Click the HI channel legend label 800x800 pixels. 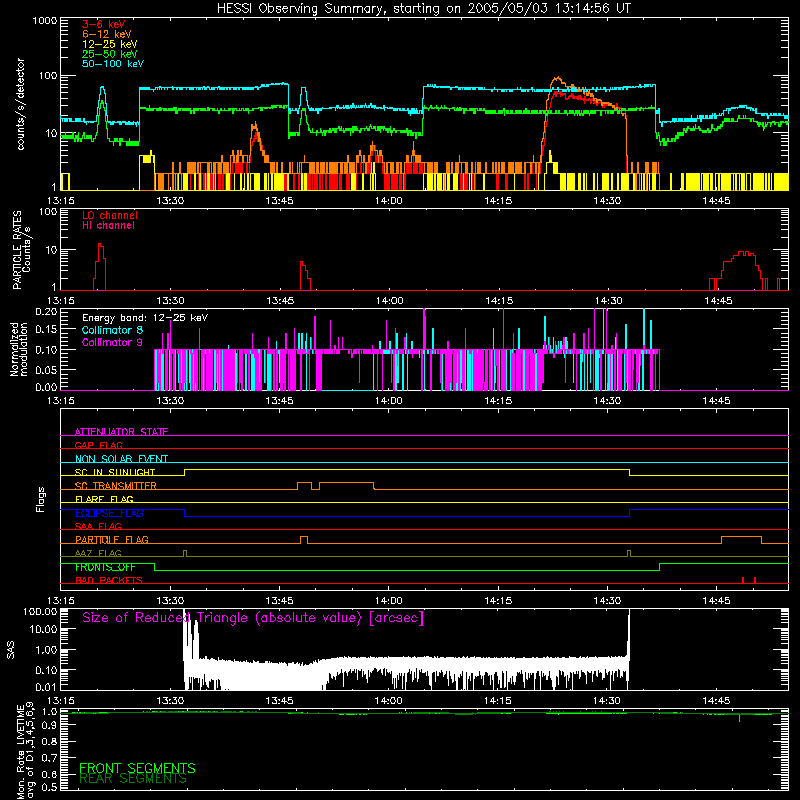108,226
